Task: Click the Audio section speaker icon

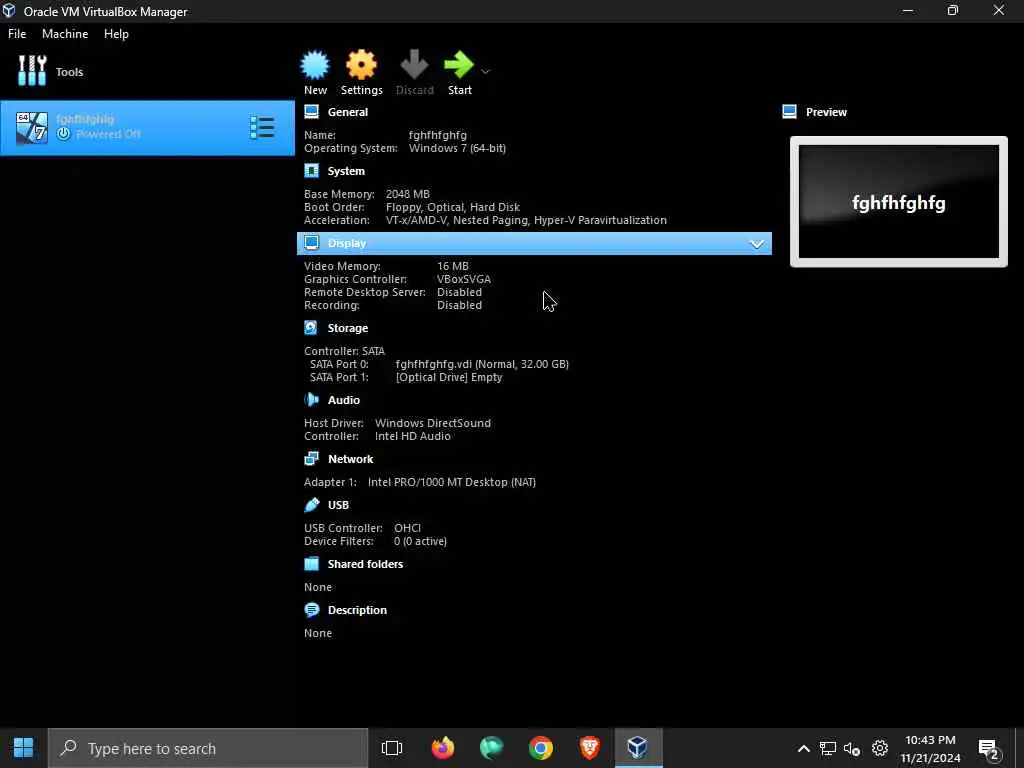Action: (x=312, y=400)
